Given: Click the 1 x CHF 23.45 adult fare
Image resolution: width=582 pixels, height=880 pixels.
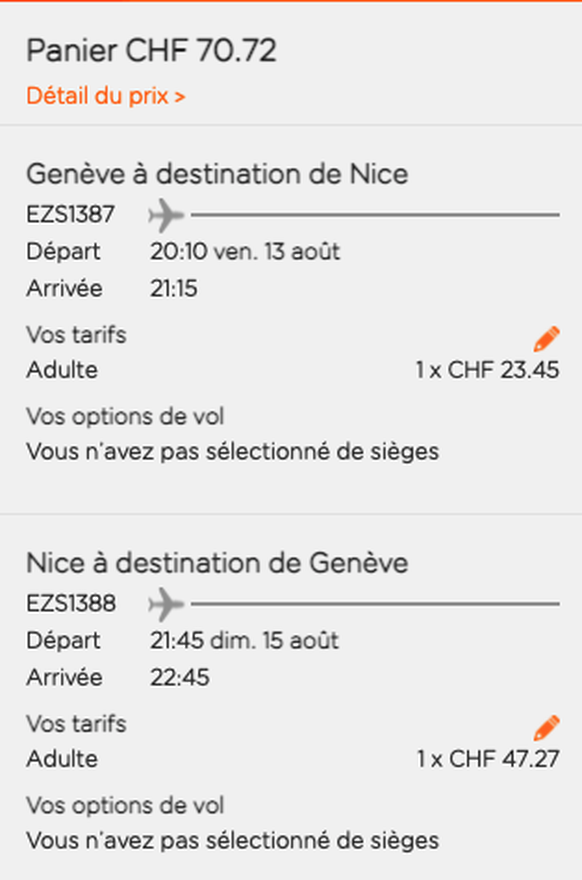Looking at the screenshot, I should (x=487, y=370).
